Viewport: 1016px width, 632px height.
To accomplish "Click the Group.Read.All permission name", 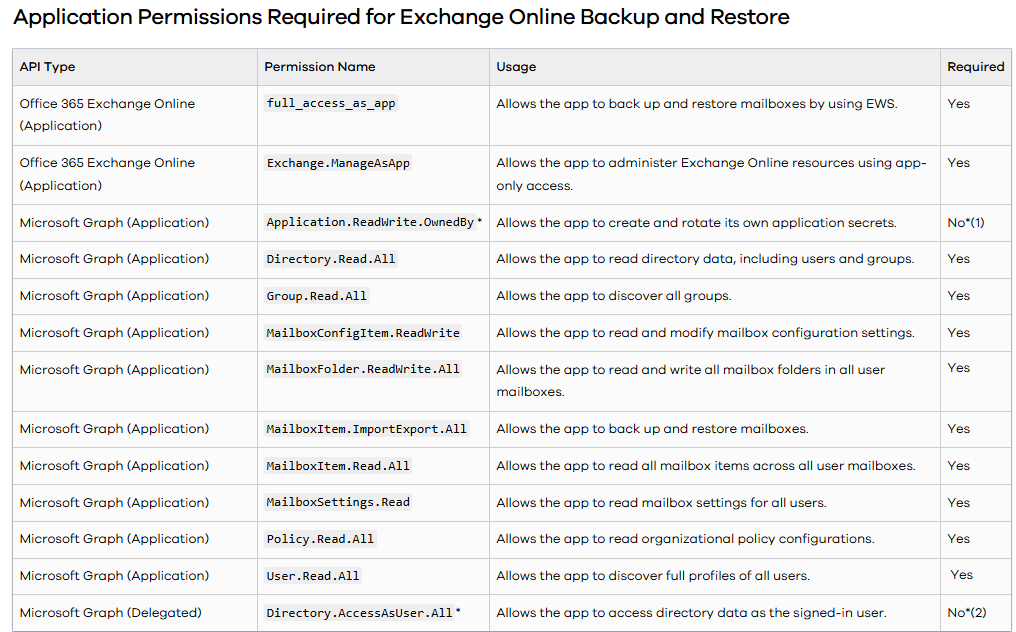I will tap(317, 296).
